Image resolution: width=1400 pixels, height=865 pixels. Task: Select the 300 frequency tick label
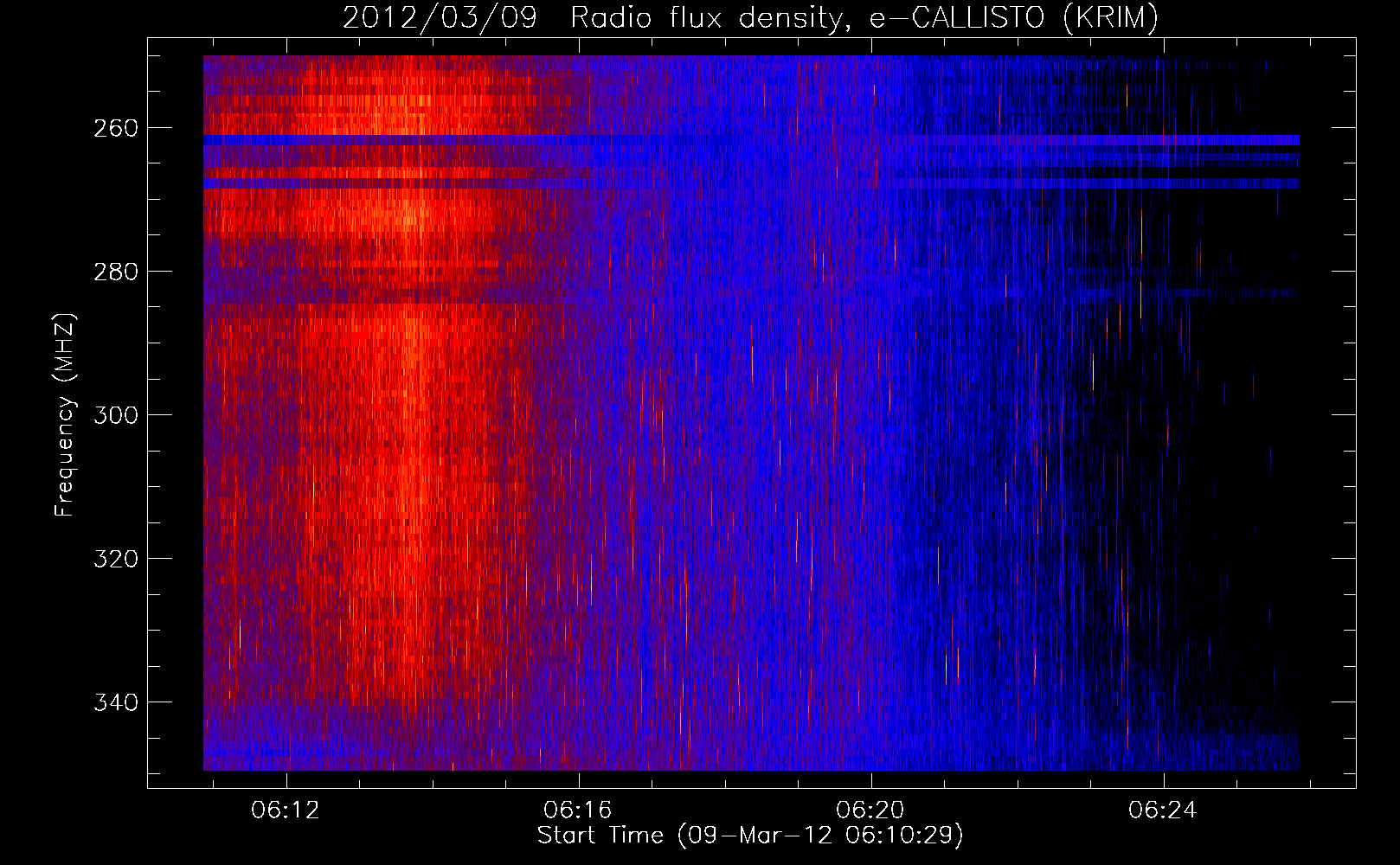point(115,415)
